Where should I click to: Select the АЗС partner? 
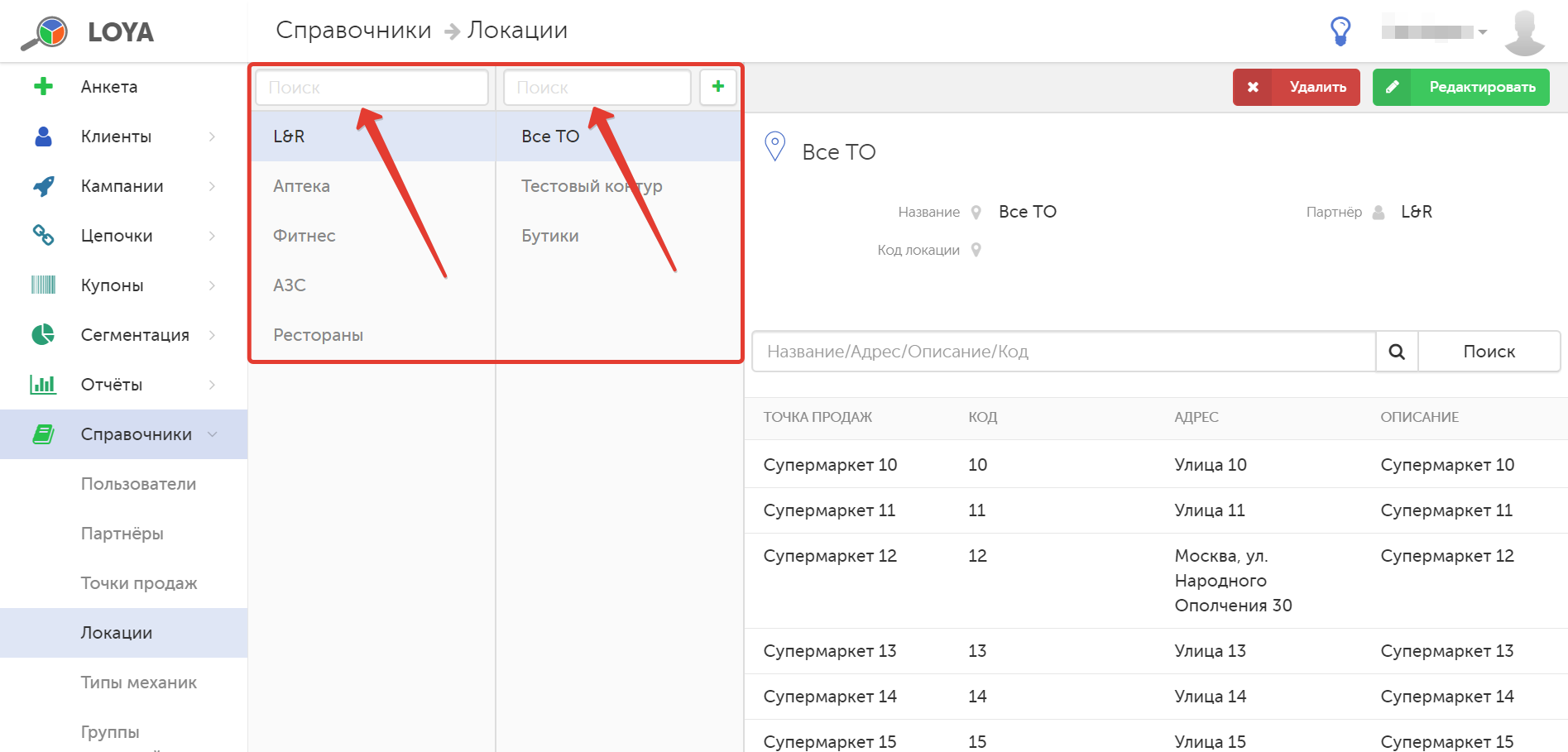coord(373,285)
